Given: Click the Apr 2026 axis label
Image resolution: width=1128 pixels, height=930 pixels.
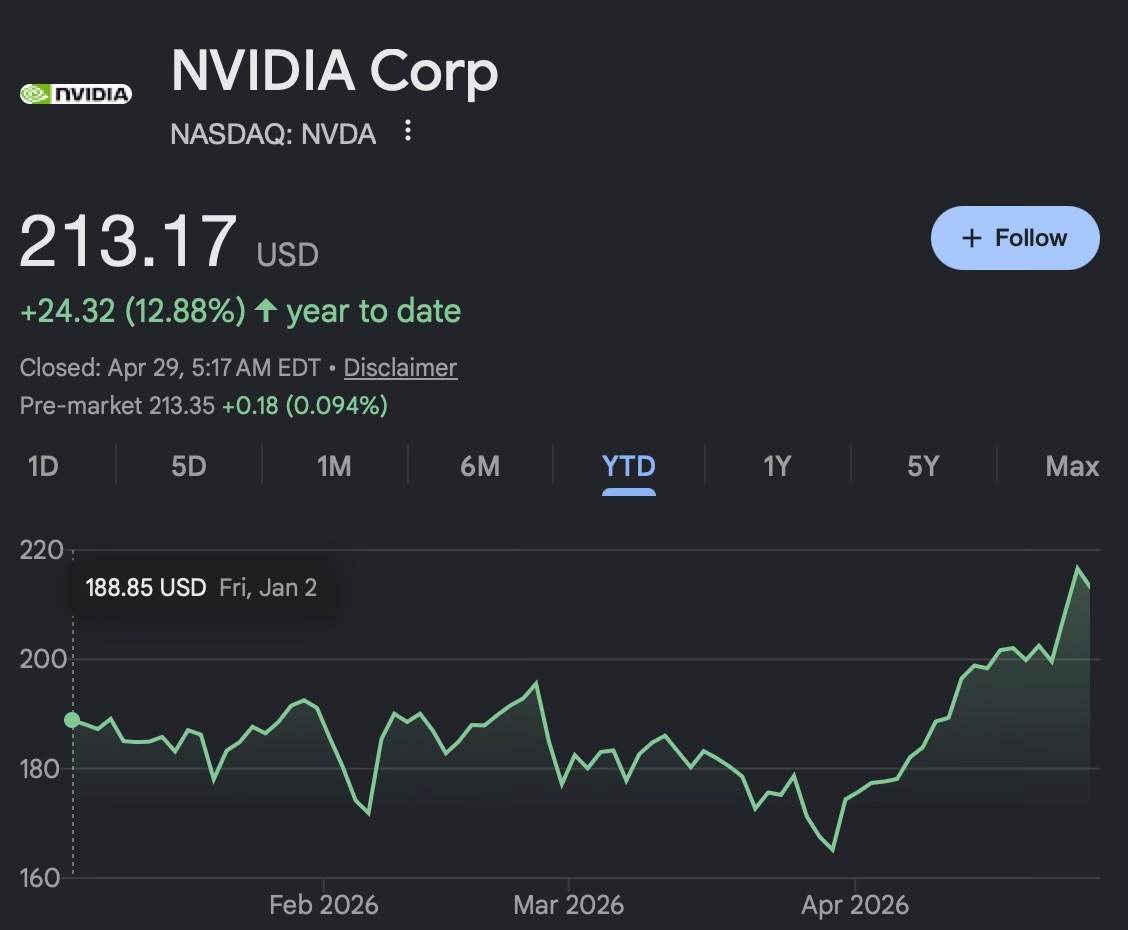Looking at the screenshot, I should click(x=854, y=906).
